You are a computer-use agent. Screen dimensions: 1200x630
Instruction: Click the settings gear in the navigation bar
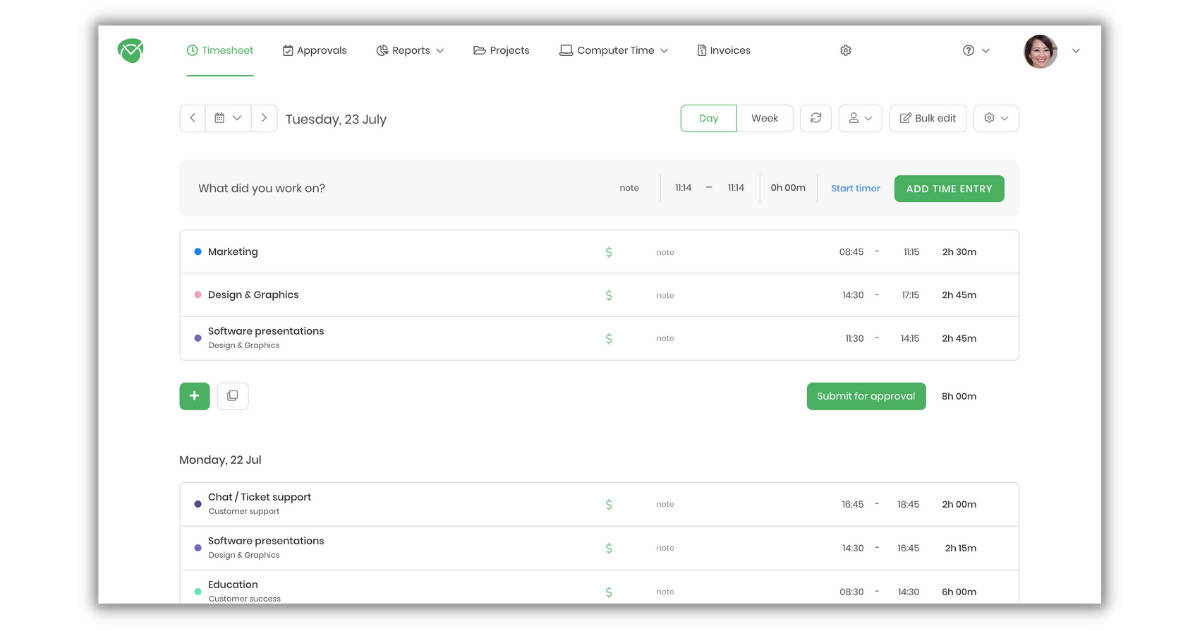844,49
